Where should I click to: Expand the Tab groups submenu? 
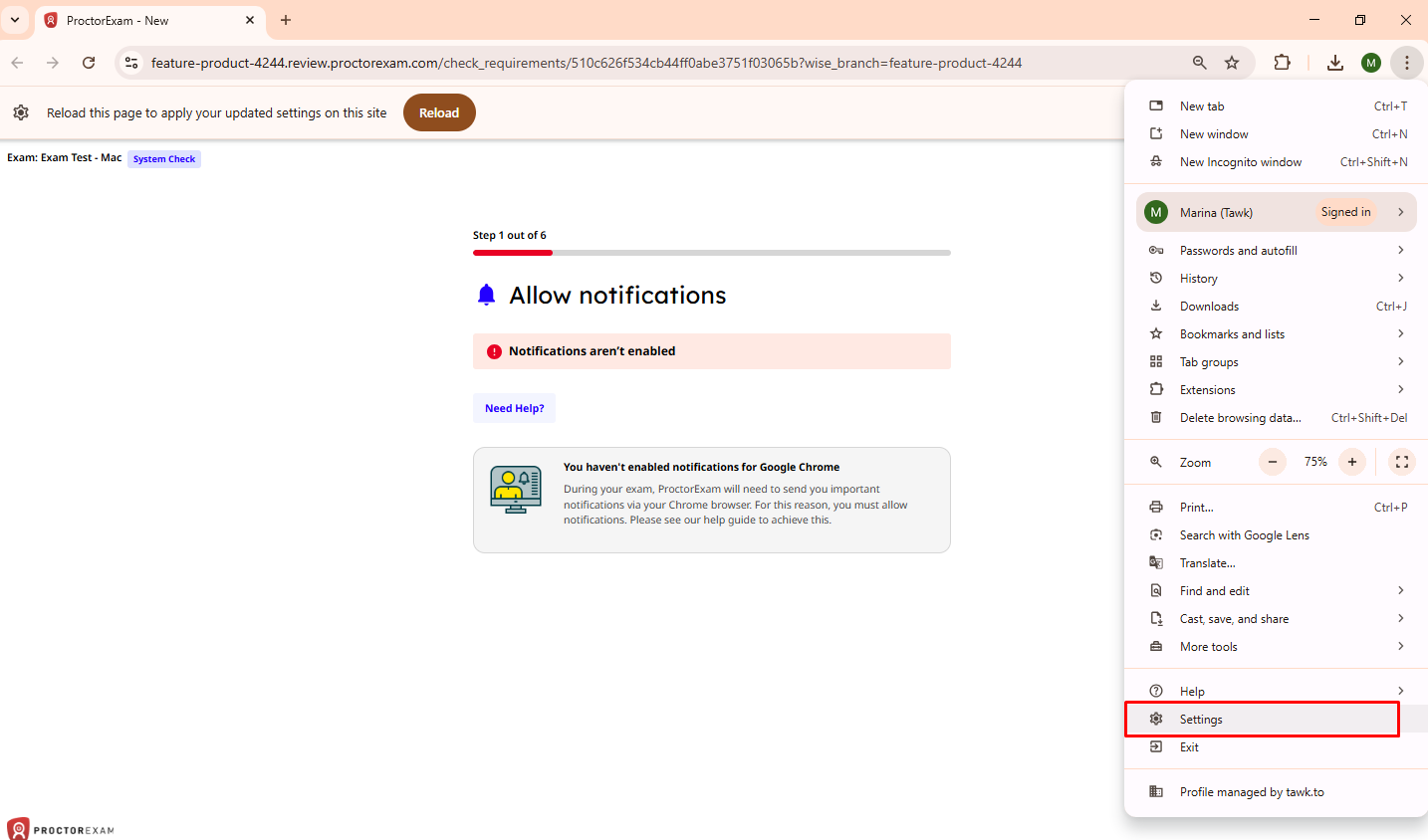[x=1277, y=362]
